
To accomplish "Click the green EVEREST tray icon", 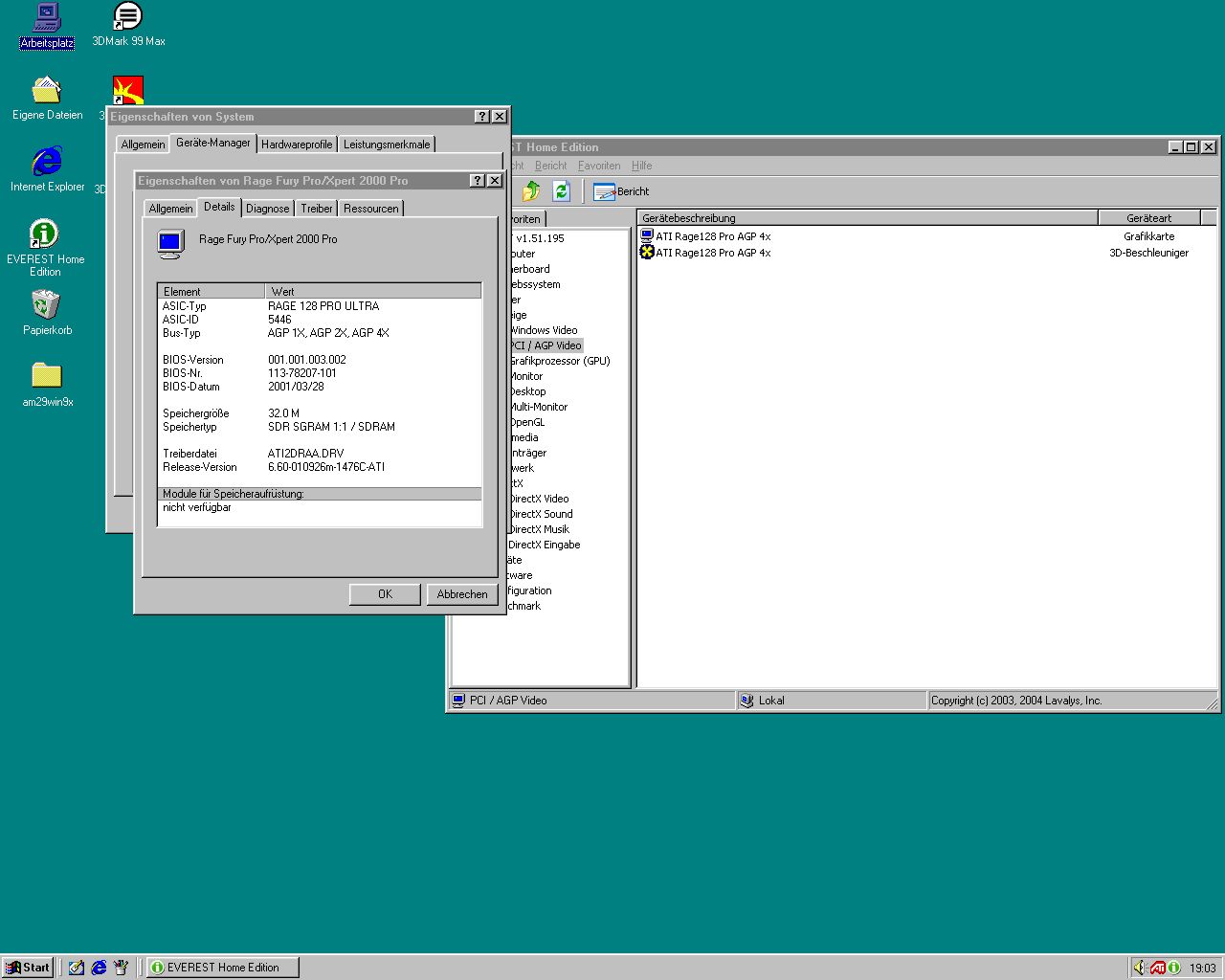I will pos(1174,968).
